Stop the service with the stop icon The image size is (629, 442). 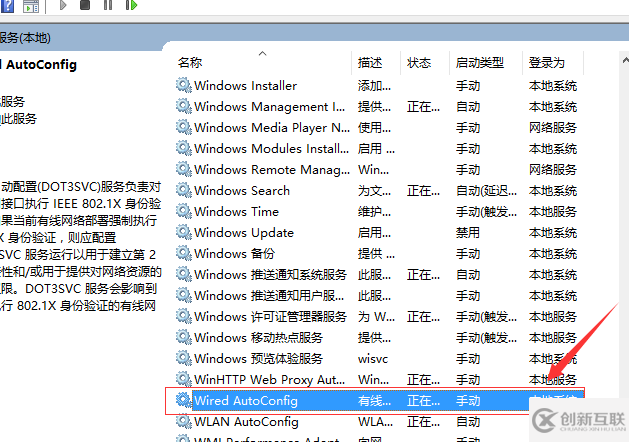(x=85, y=5)
